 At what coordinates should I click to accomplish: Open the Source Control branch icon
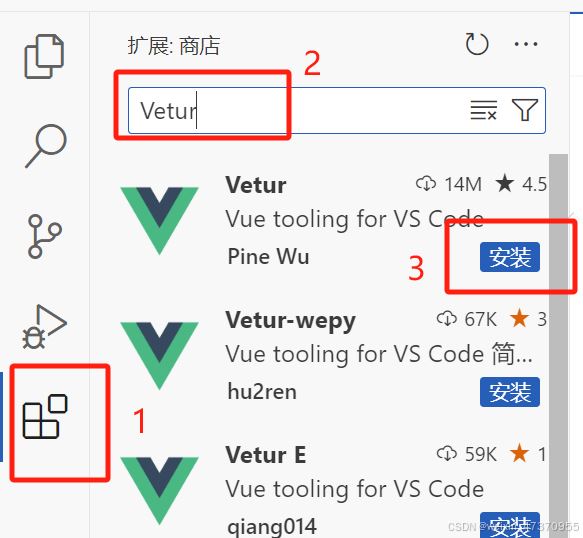(45, 236)
